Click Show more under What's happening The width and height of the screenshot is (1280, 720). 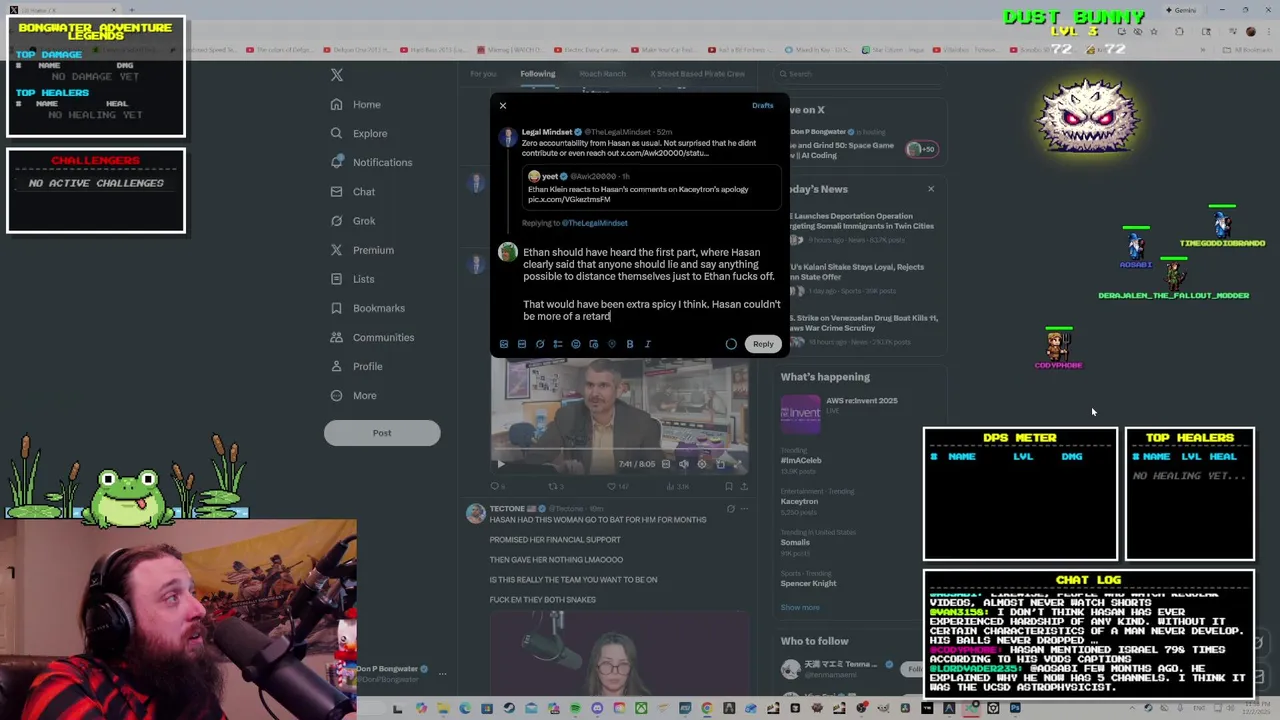800,607
